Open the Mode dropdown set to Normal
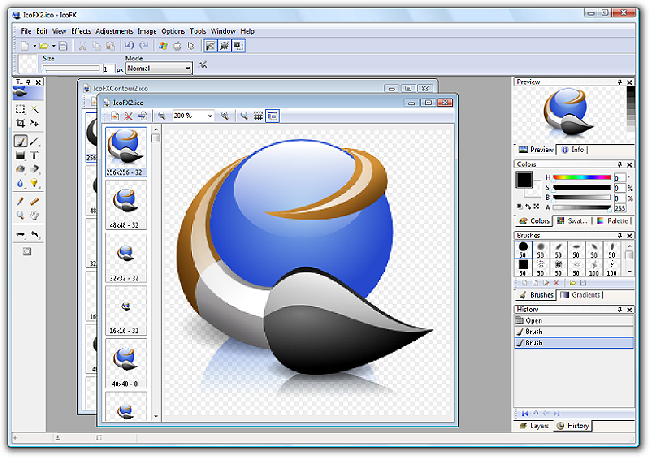Image resolution: width=650 pixels, height=458 pixels. tap(187, 68)
